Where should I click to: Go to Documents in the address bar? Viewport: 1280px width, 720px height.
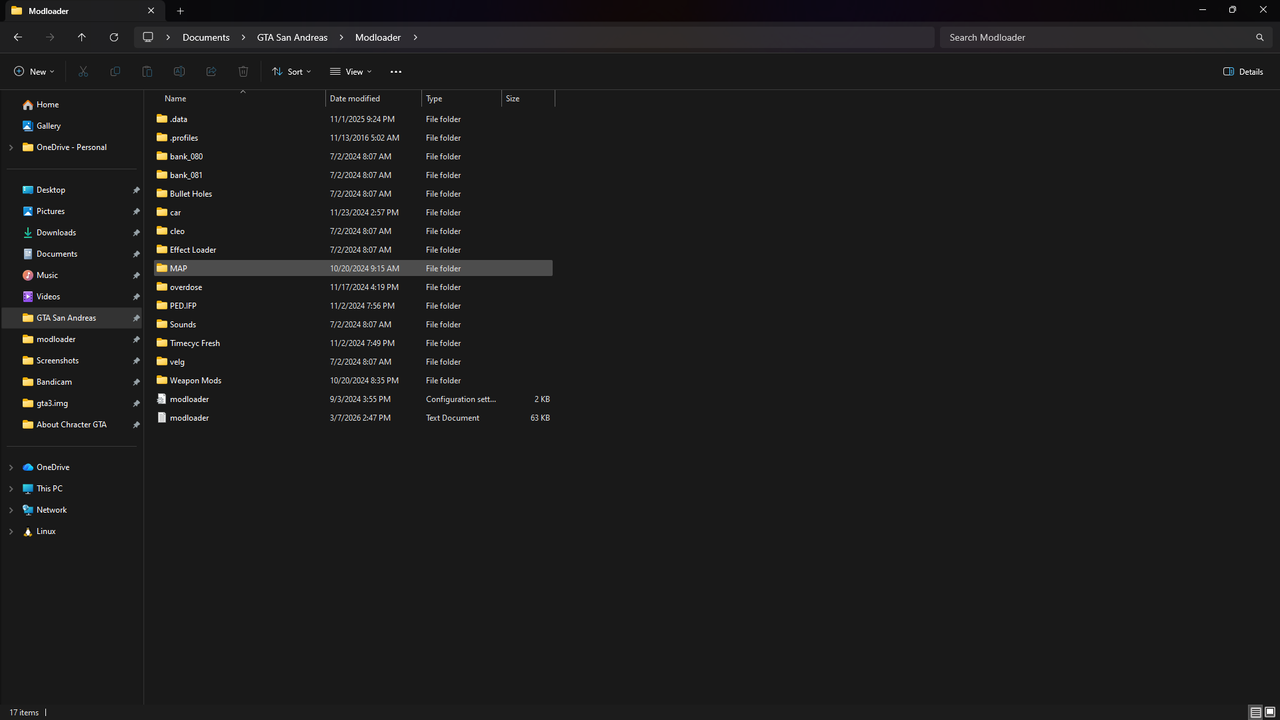click(206, 37)
